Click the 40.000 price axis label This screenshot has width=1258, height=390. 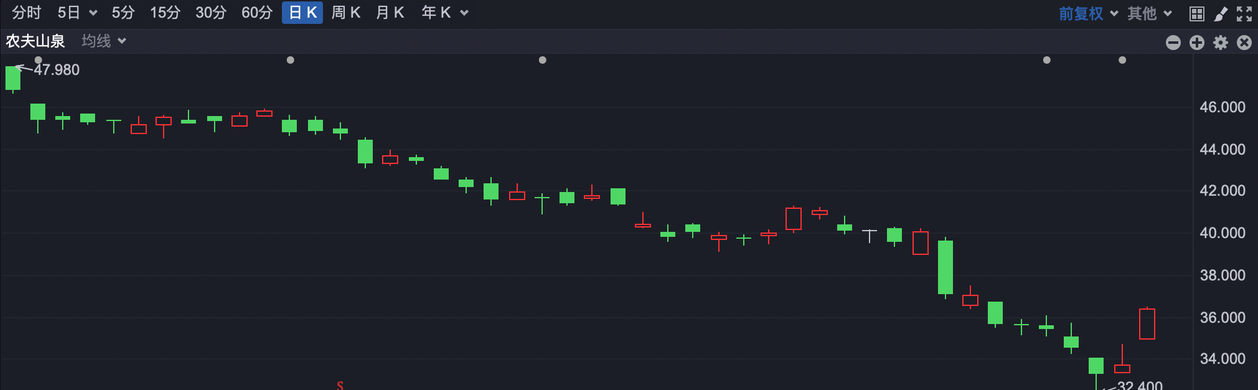tap(1222, 233)
